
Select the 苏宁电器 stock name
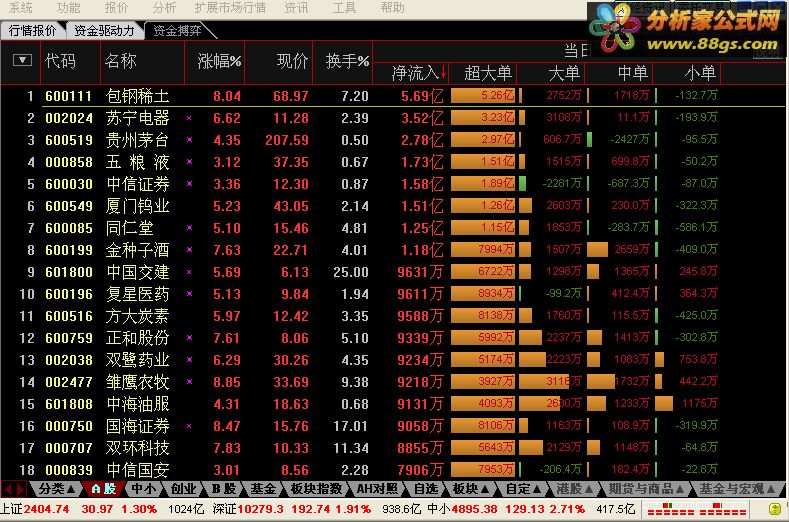[x=137, y=118]
